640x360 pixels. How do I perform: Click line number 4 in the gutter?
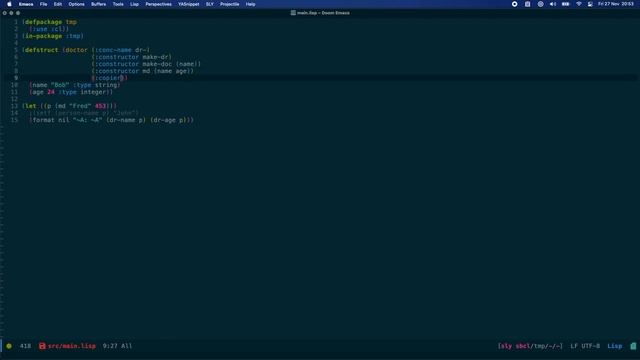pyautogui.click(x=16, y=43)
